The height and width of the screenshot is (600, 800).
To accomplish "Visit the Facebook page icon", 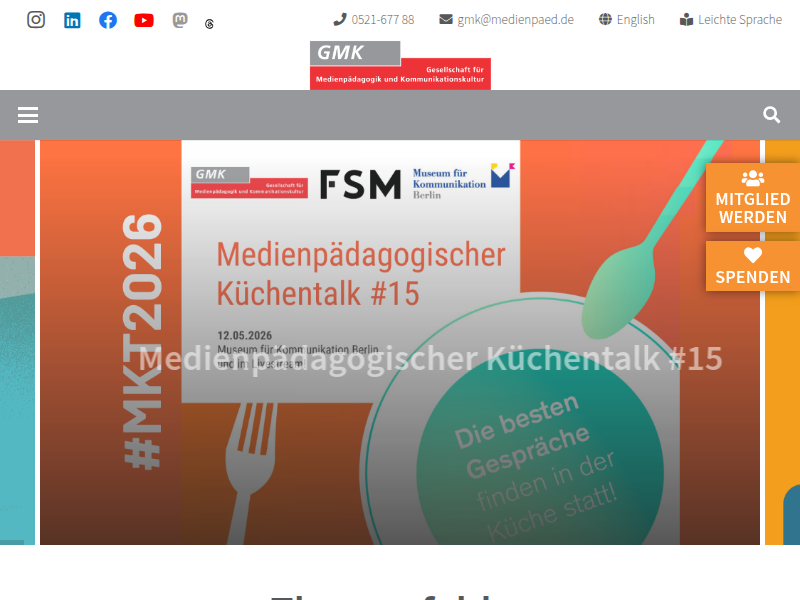I will click(108, 20).
